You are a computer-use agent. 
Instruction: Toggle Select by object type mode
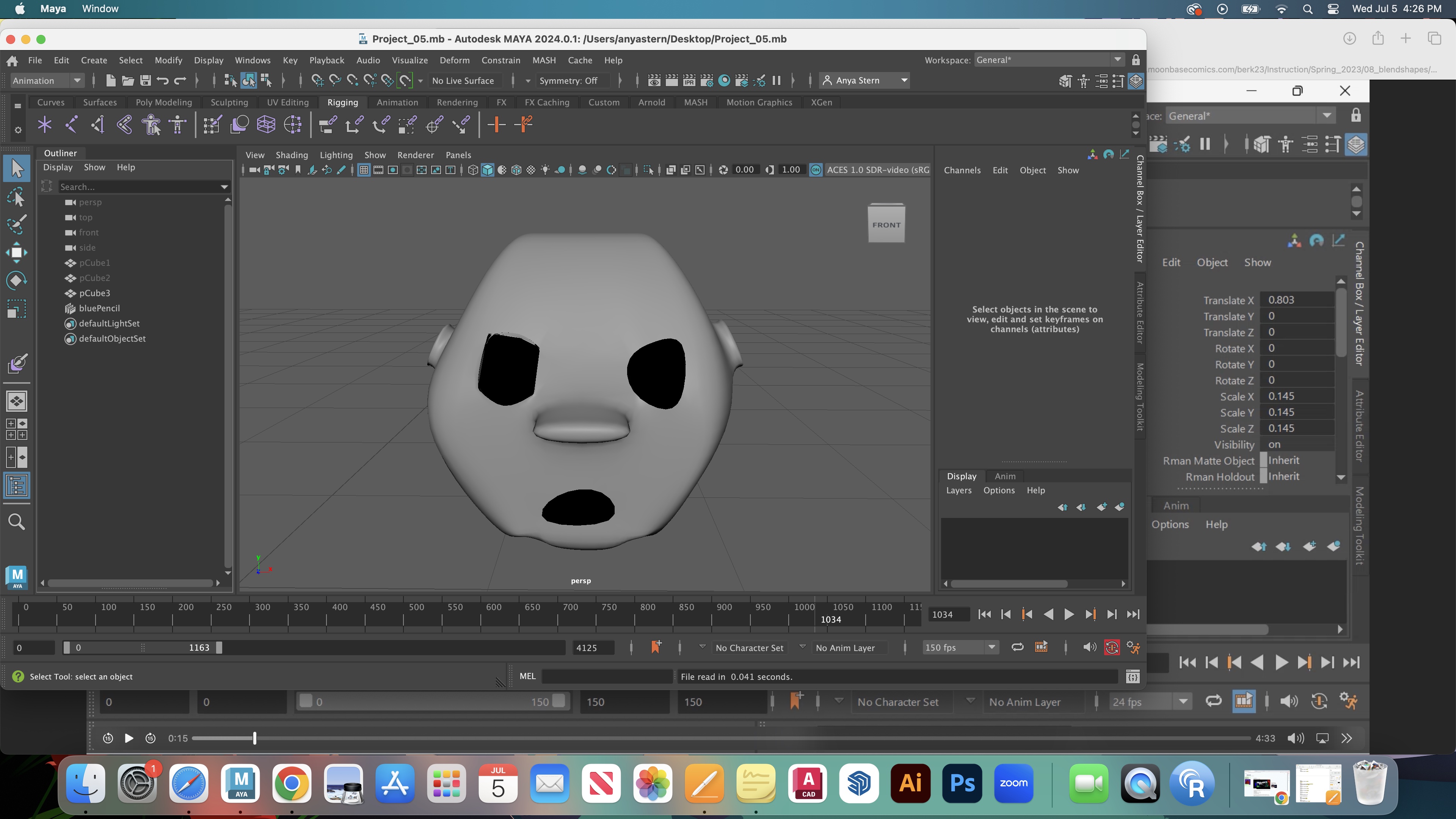(248, 80)
